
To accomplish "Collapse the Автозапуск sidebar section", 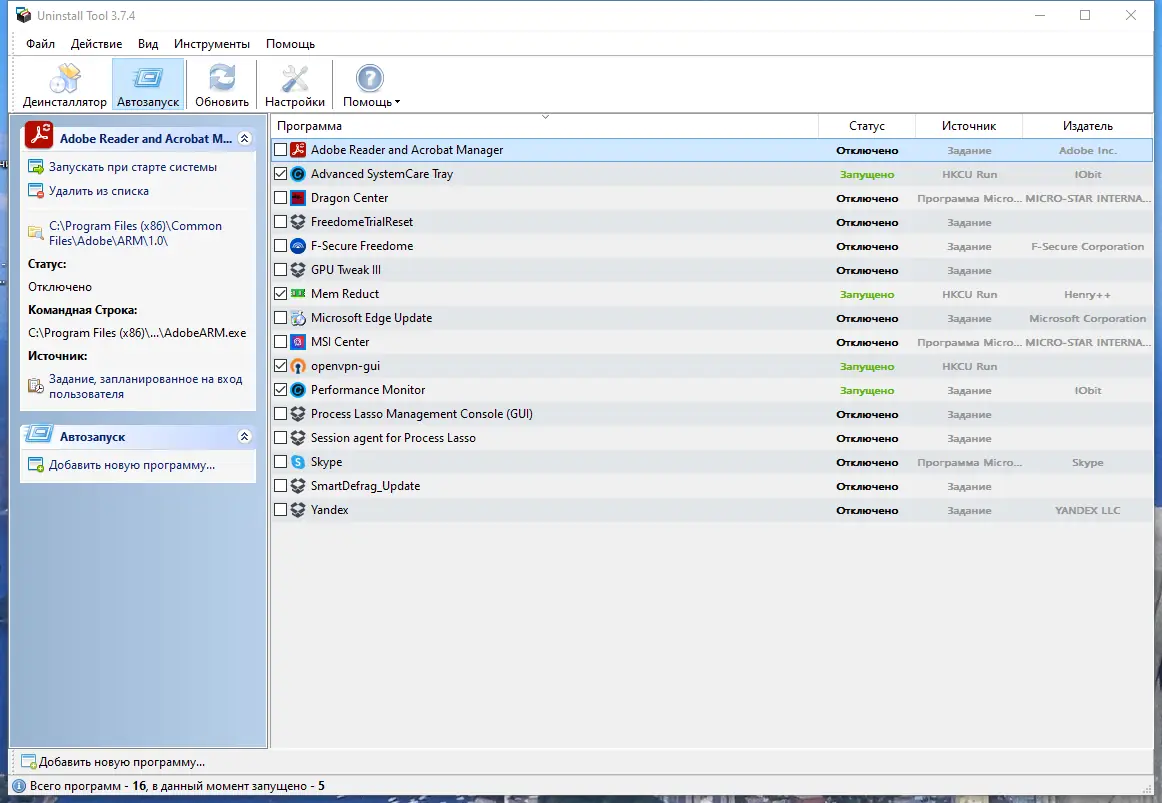I will 245,436.
